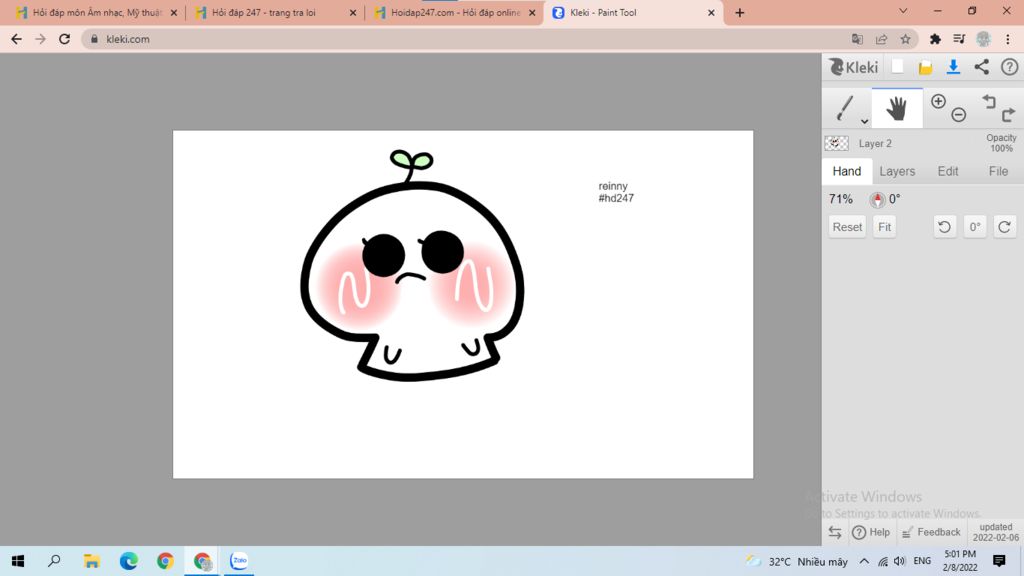Screen dimensions: 1024x576
Task: Open a new browser tab
Action: pyautogui.click(x=739, y=12)
